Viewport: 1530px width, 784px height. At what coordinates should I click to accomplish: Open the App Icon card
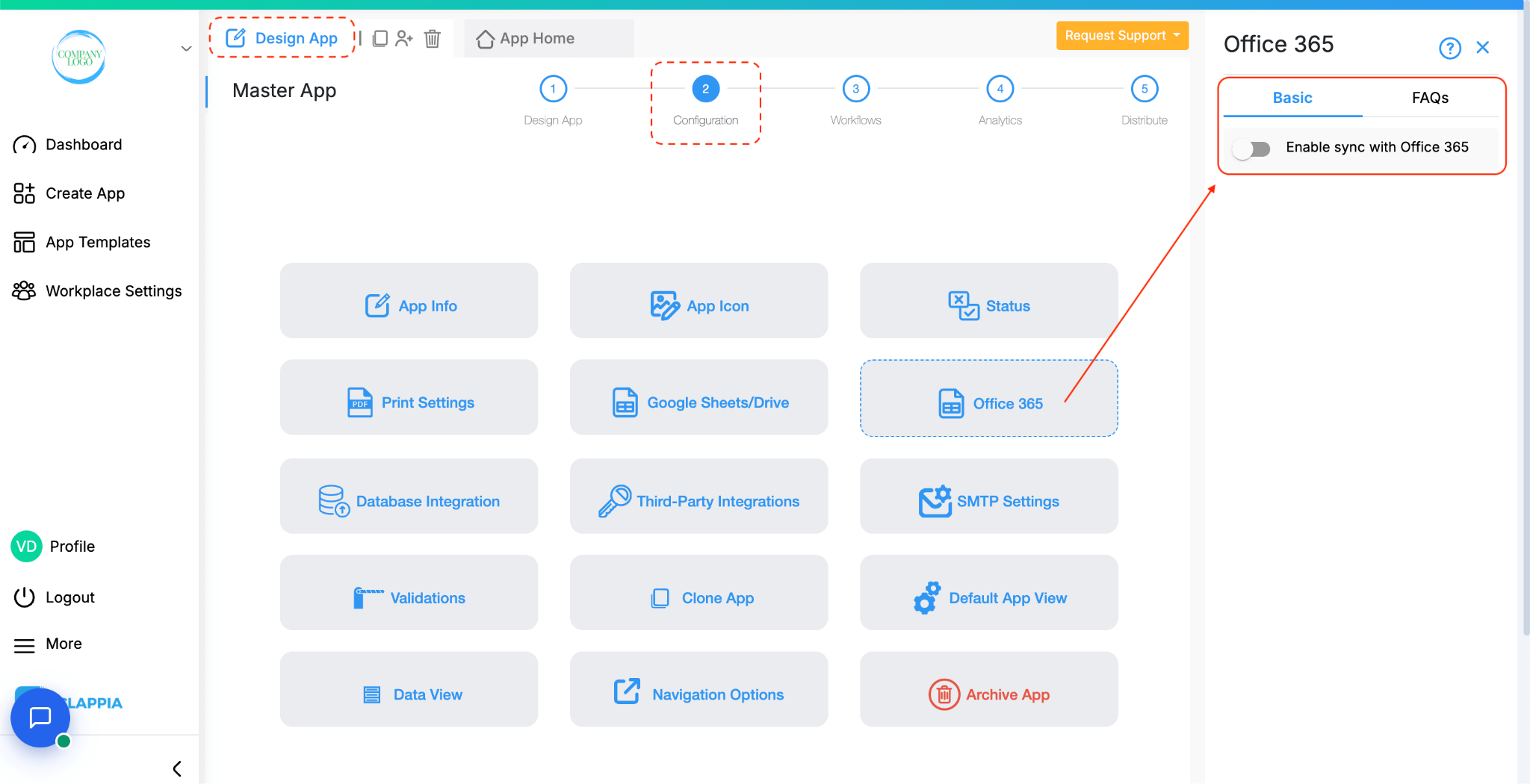pos(699,300)
